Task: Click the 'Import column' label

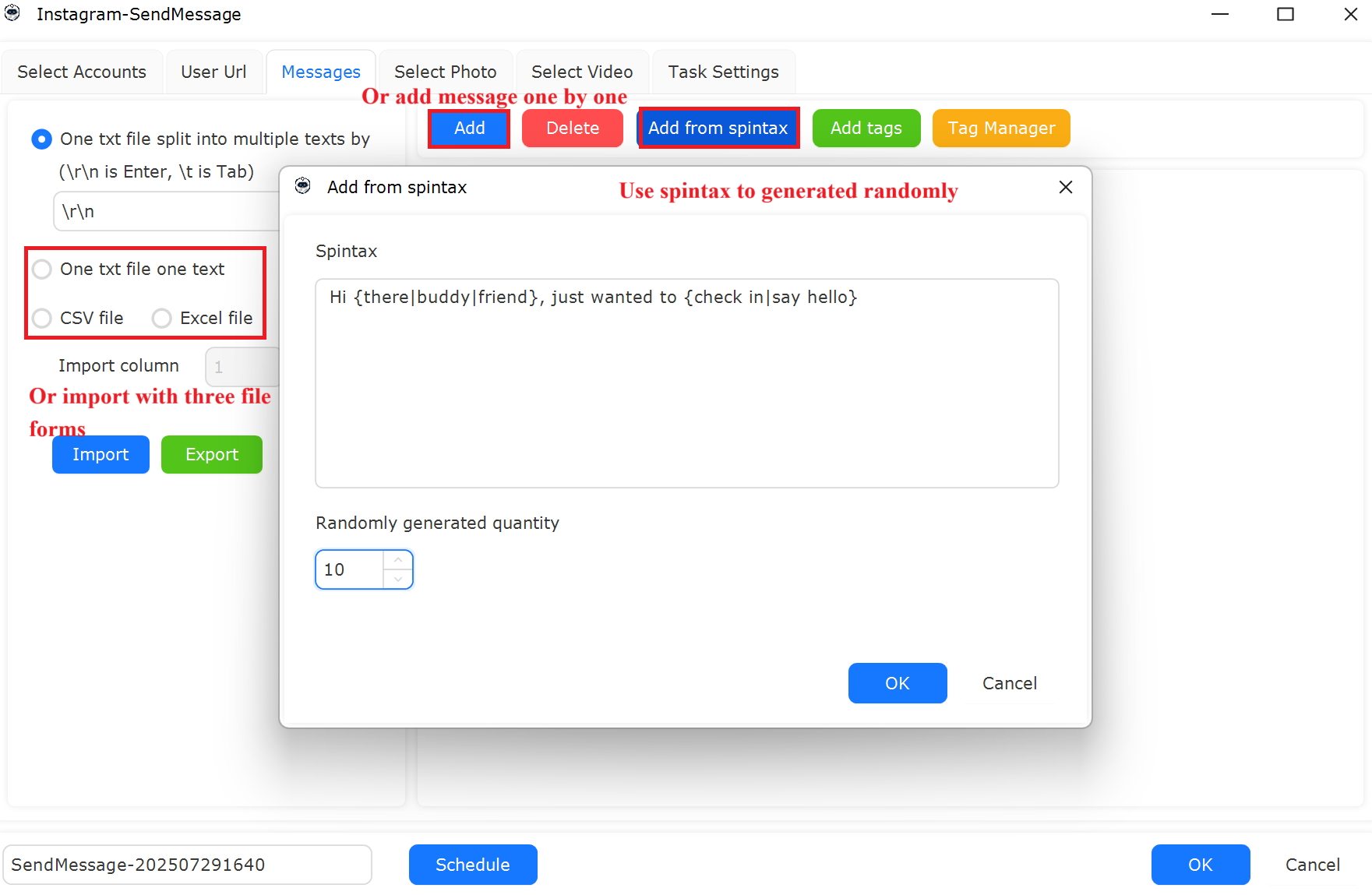Action: tap(118, 366)
